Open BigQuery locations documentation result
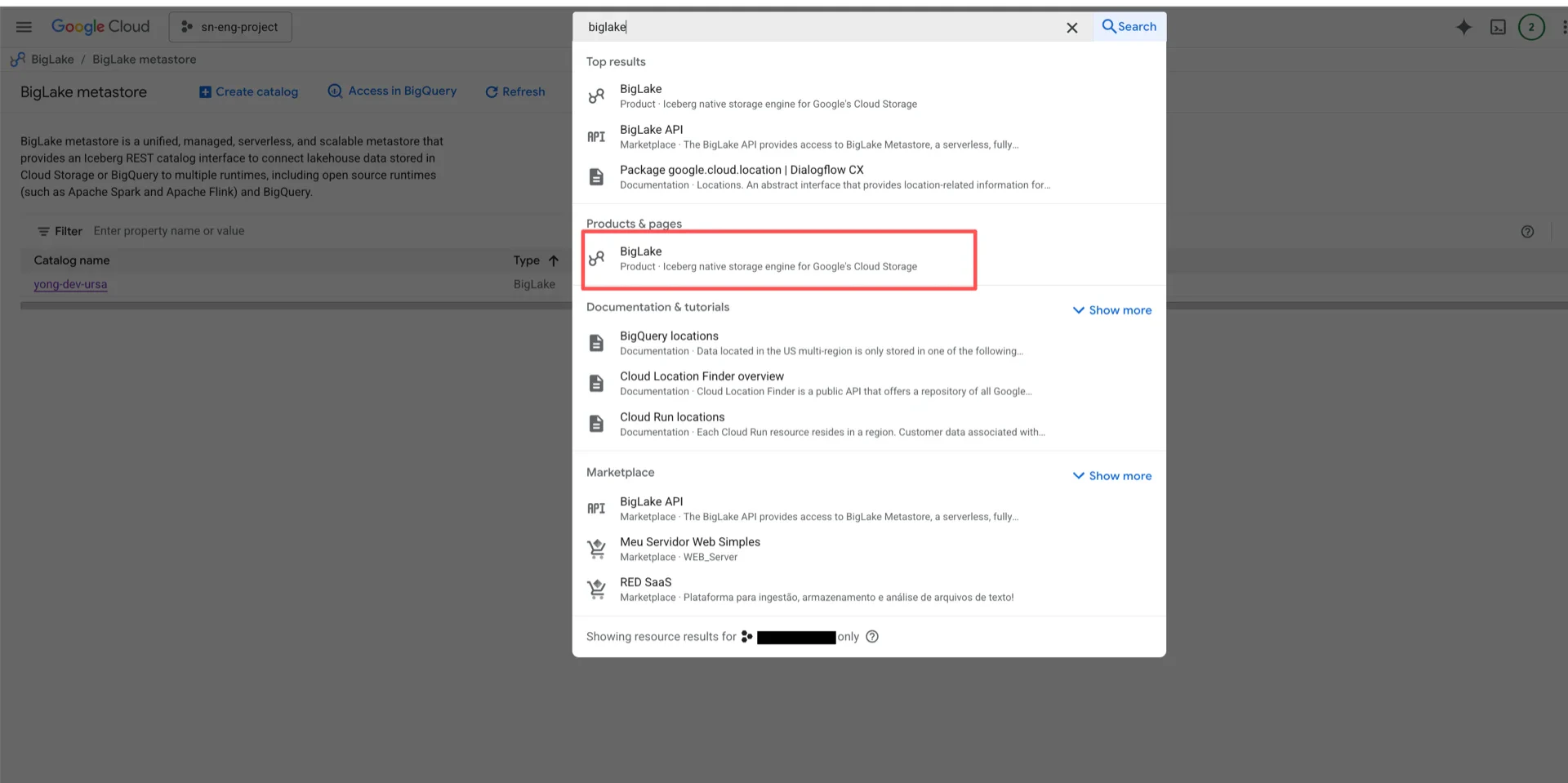Image resolution: width=1568 pixels, height=783 pixels. pos(869,343)
